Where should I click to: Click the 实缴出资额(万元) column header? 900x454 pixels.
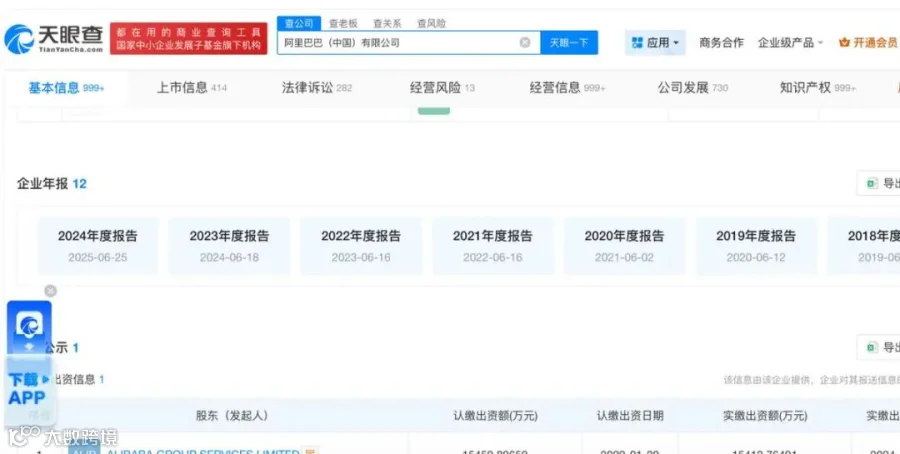(765, 416)
